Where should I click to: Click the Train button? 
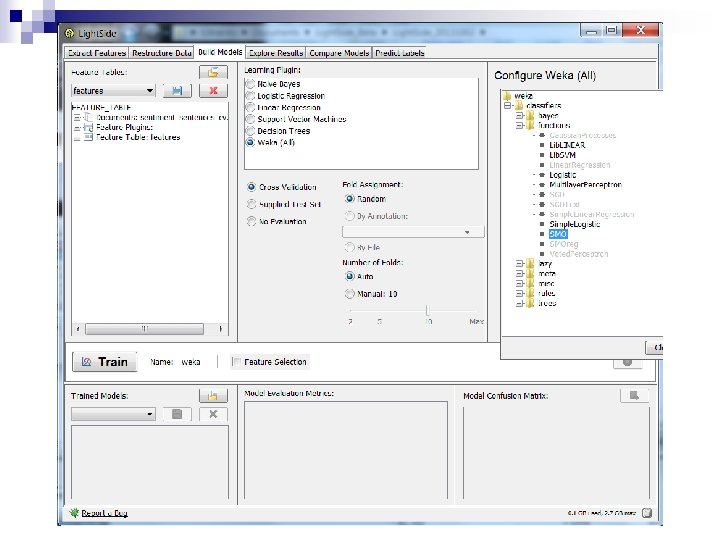pos(105,362)
